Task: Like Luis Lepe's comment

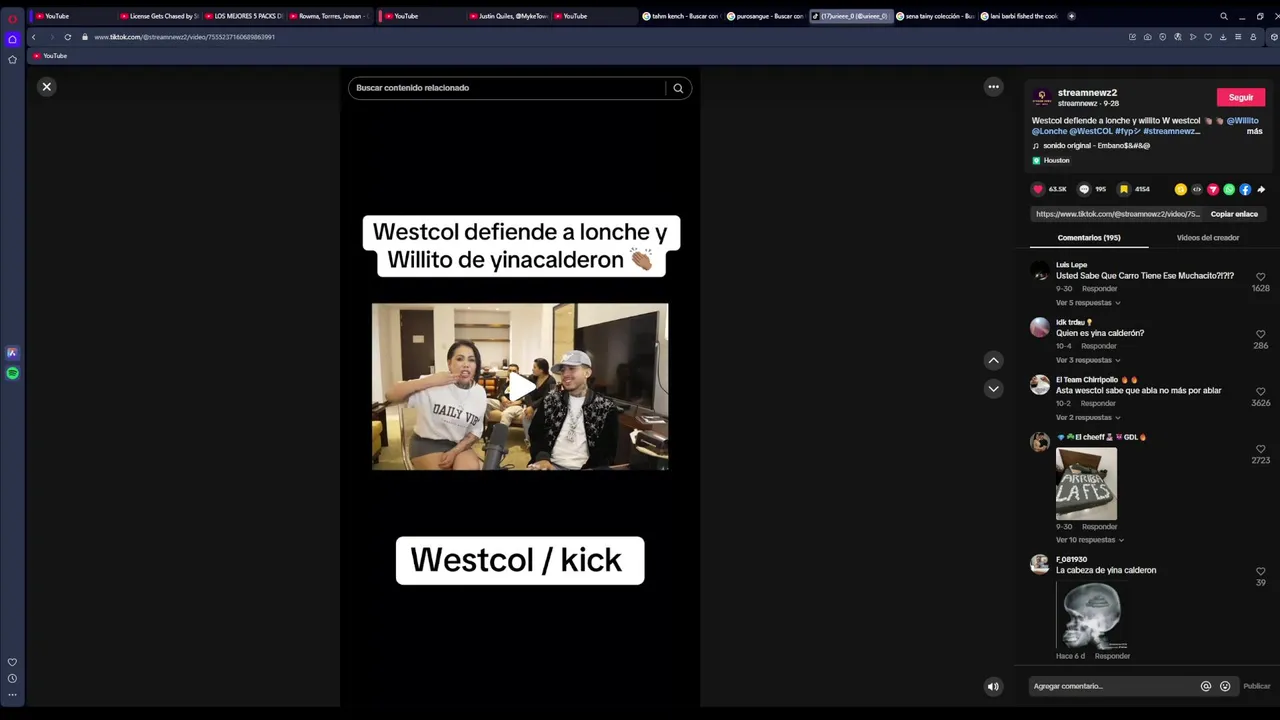Action: coord(1260,277)
